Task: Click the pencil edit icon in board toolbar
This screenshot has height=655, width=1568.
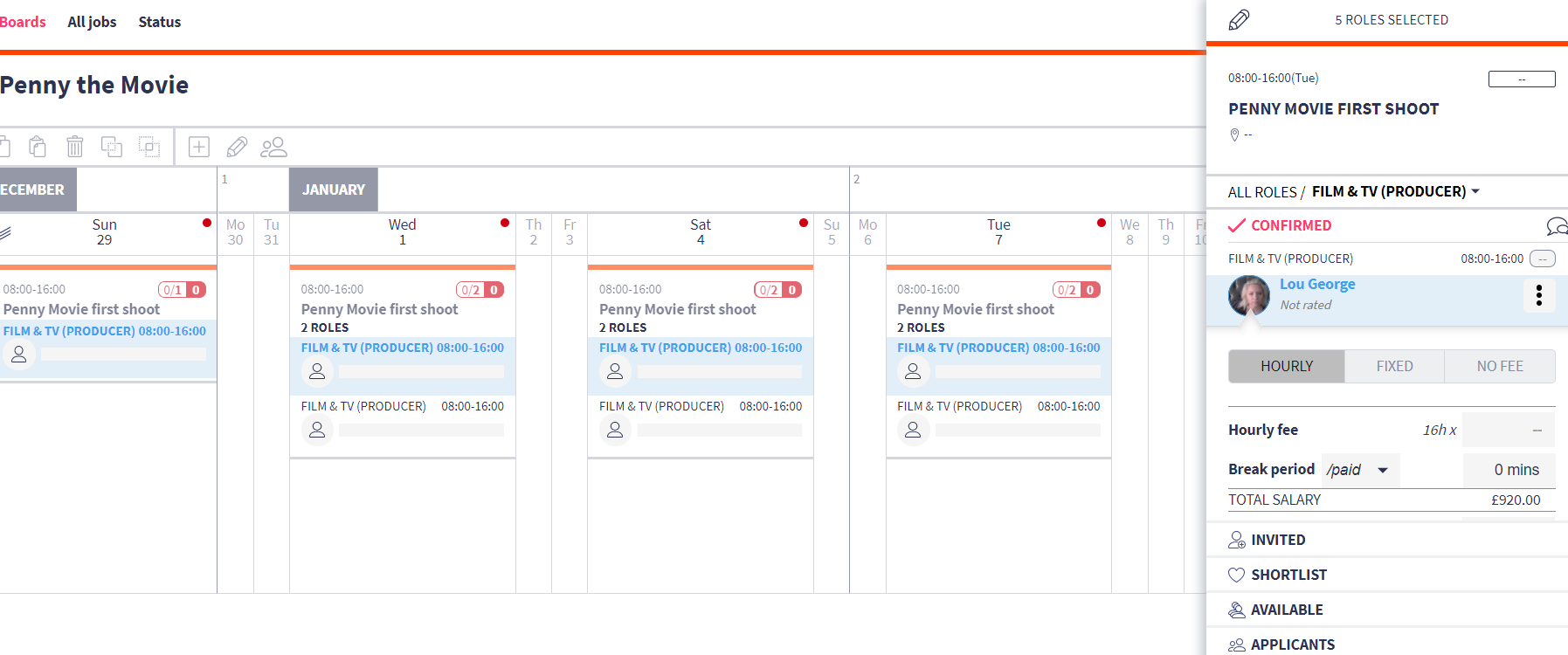Action: (237, 147)
